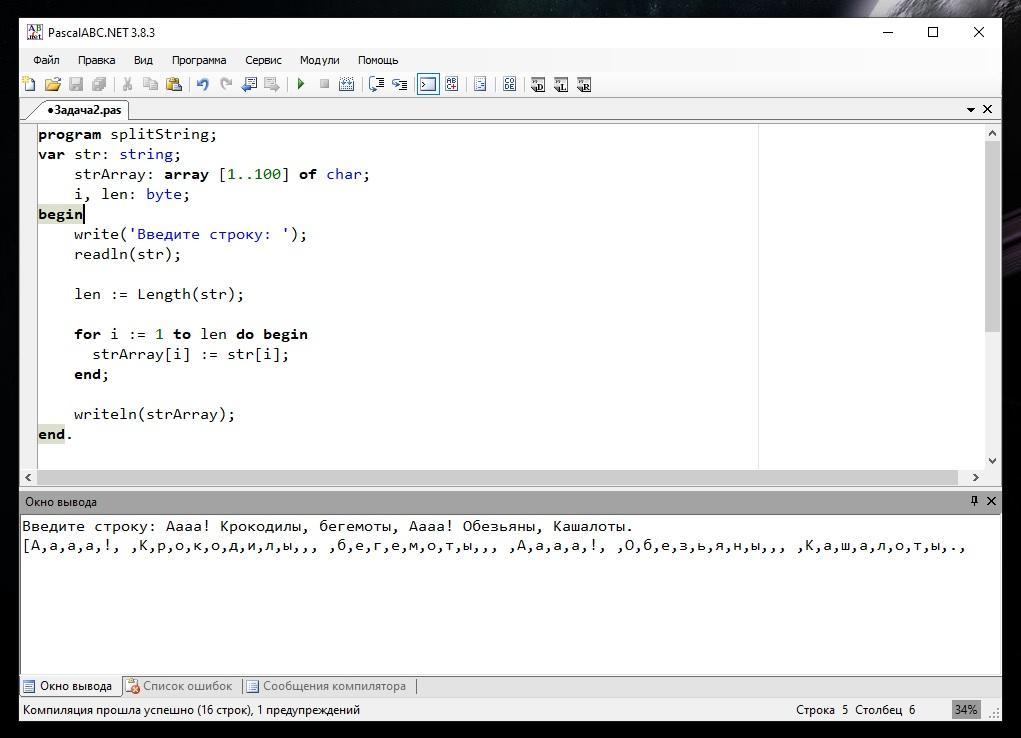Viewport: 1021px width, 738px height.
Task: Switch to Окно вывода bottom tab
Action: 68,686
